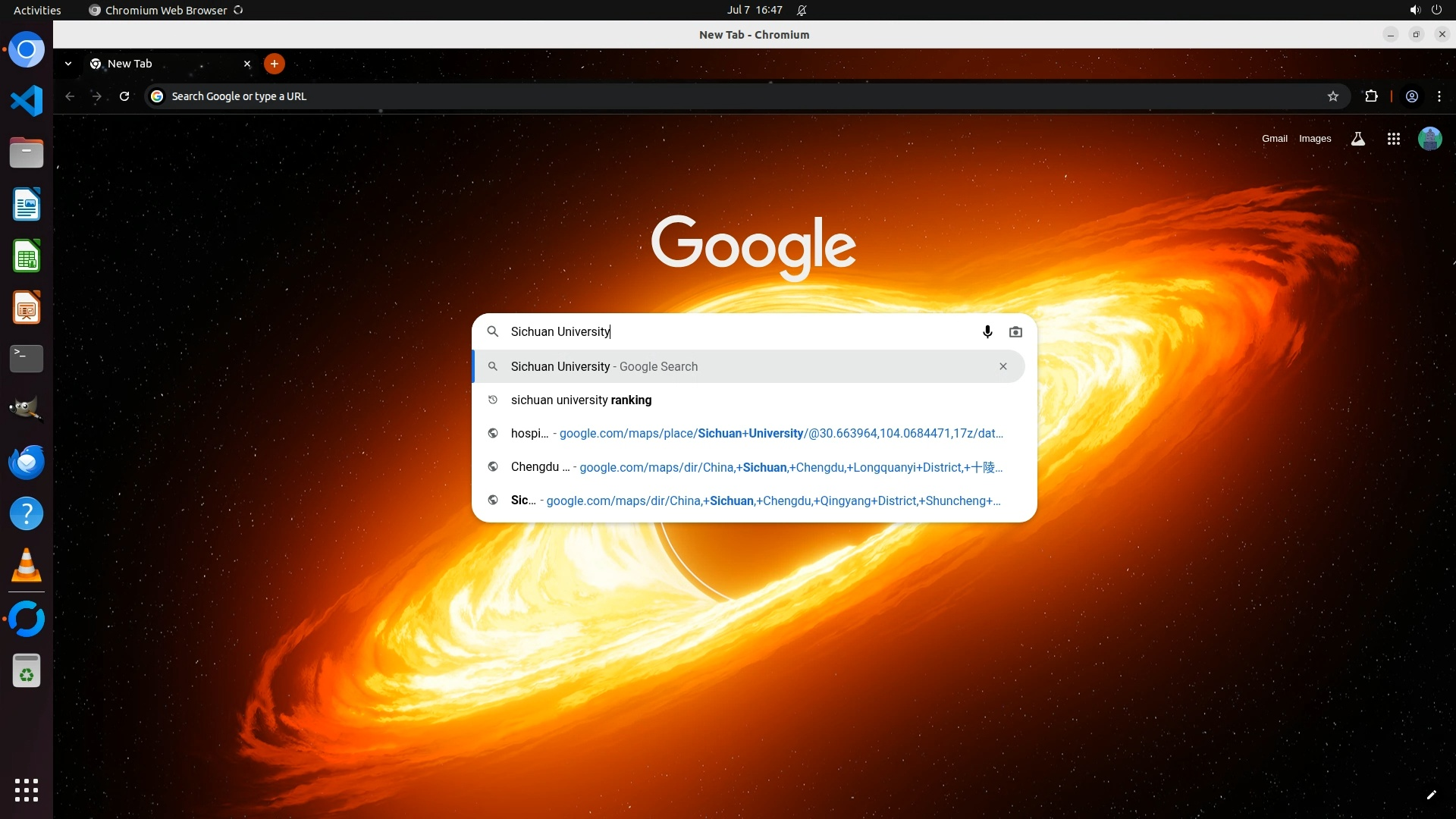Image resolution: width=1456 pixels, height=819 pixels.
Task: Open the Images link
Action: (x=1314, y=139)
